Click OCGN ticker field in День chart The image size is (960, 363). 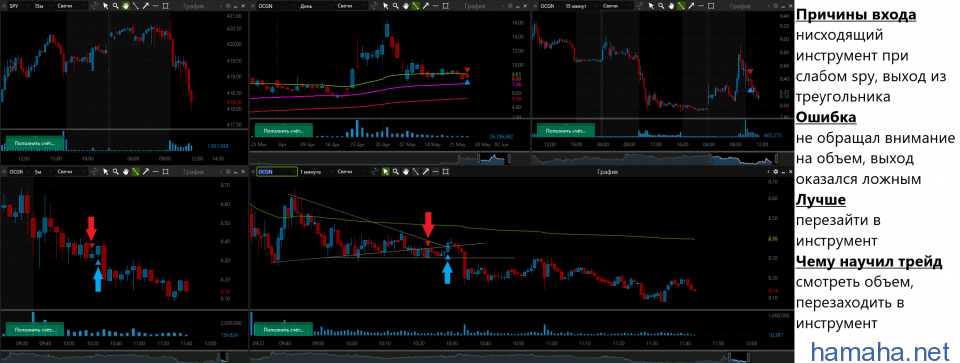click(277, 6)
